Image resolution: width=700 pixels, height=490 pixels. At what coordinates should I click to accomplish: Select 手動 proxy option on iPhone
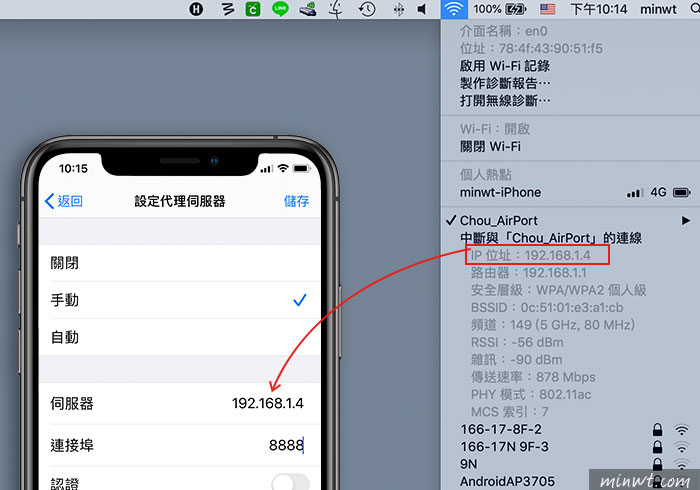[x=179, y=300]
